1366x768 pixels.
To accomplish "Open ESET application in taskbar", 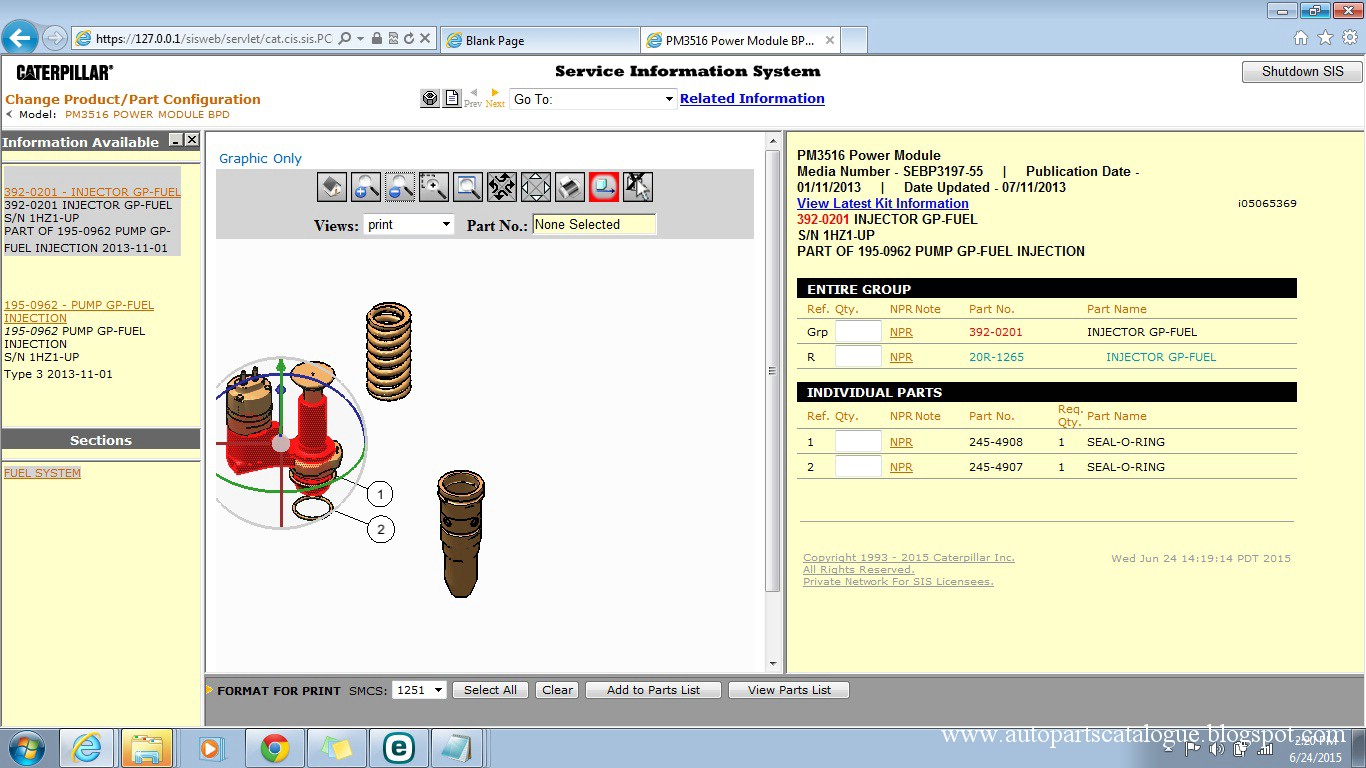I will click(x=399, y=748).
